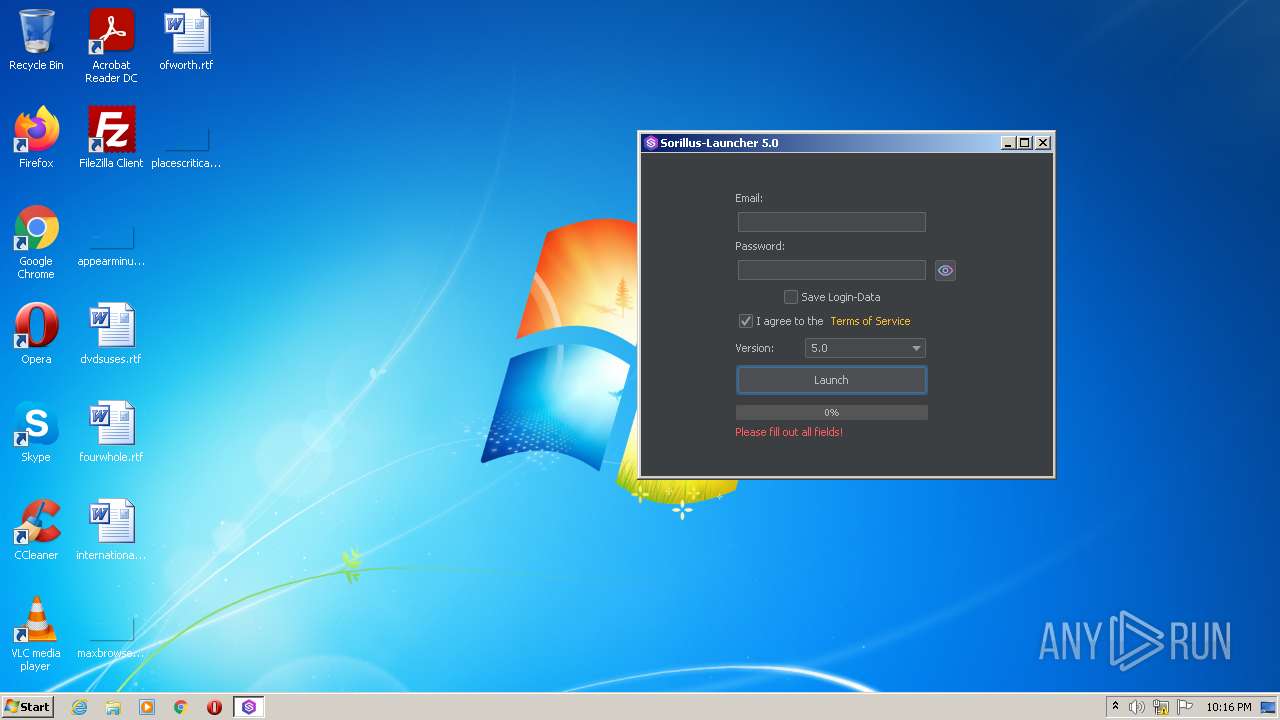Open the volume speaker tray icon
This screenshot has width=1280, height=720.
click(x=1137, y=707)
